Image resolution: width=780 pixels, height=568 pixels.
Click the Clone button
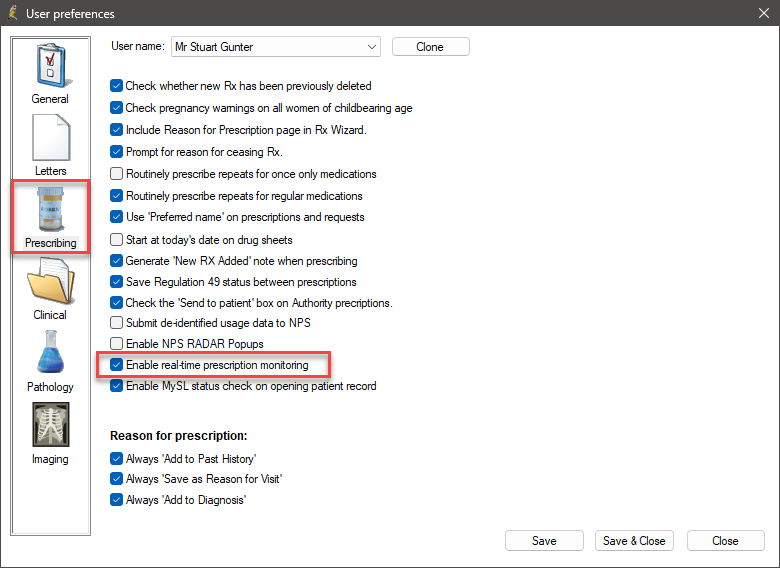click(430, 47)
